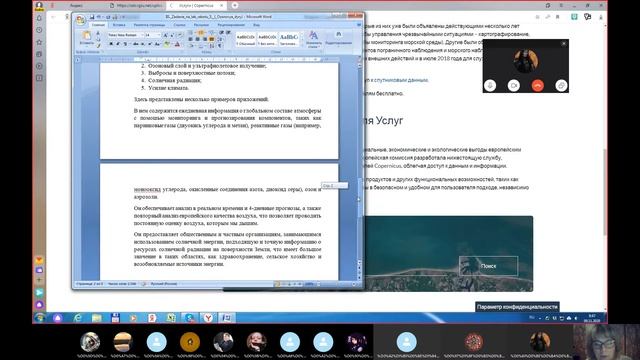Click the language indicator in Word status bar
This screenshot has width=640, height=360.
click(164, 284)
